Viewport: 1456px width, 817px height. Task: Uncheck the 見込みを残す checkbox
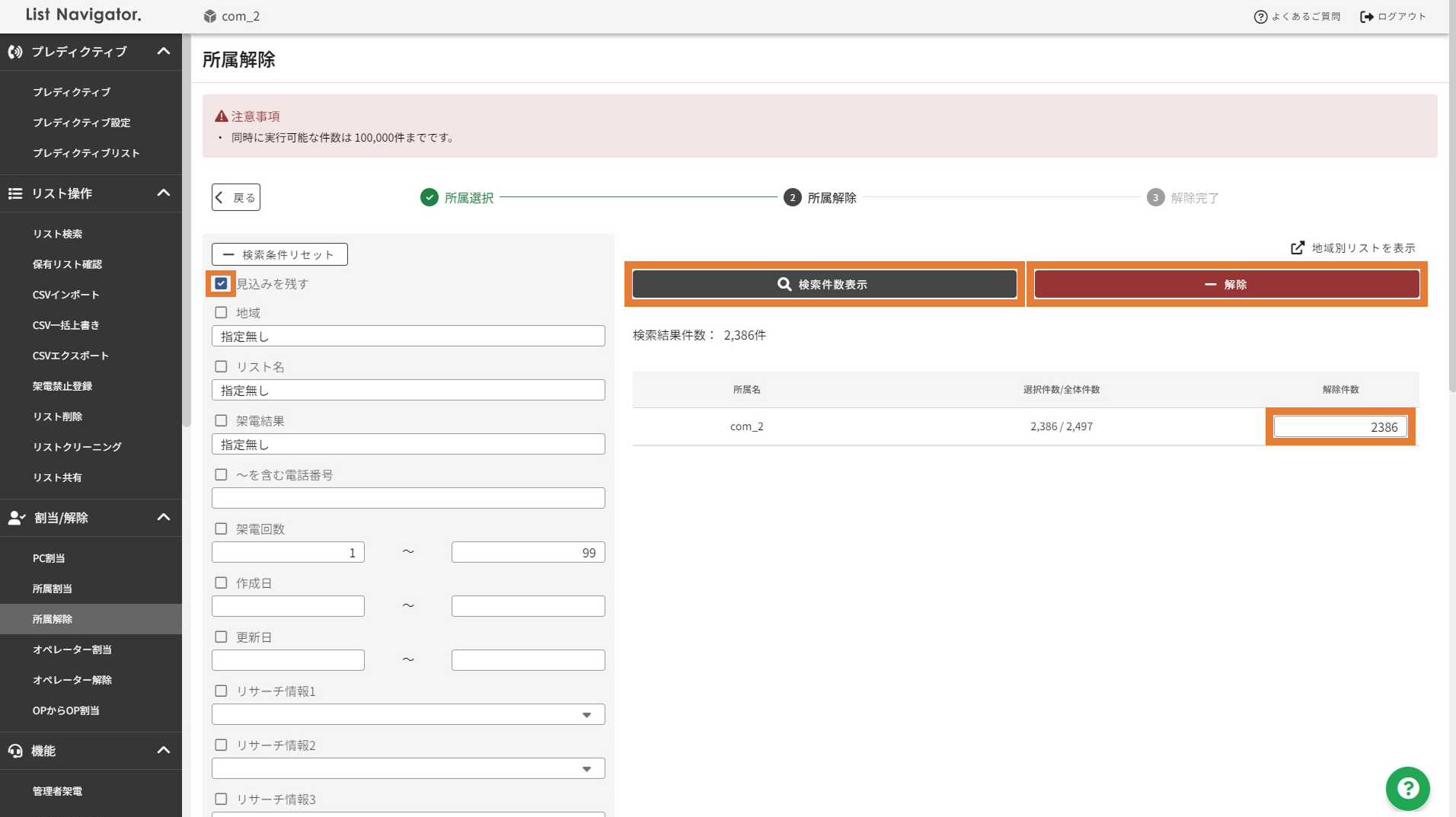click(221, 284)
